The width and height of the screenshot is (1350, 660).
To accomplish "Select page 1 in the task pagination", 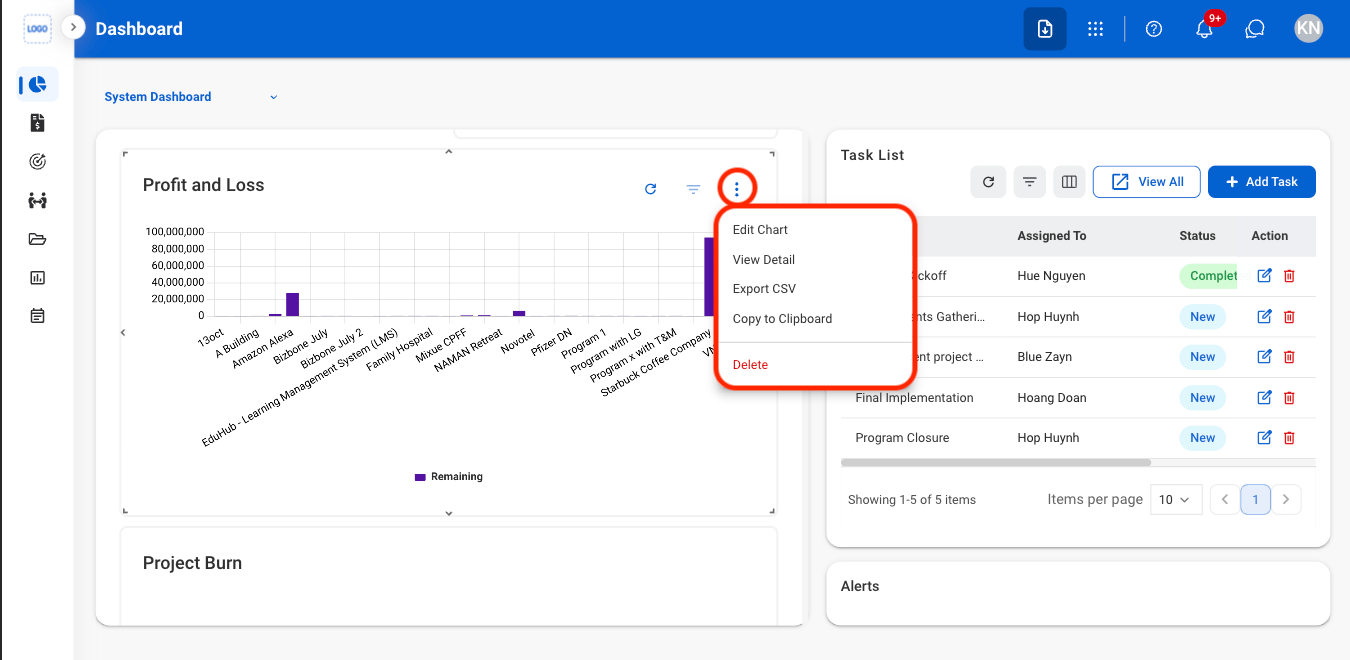I will pyautogui.click(x=1256, y=499).
